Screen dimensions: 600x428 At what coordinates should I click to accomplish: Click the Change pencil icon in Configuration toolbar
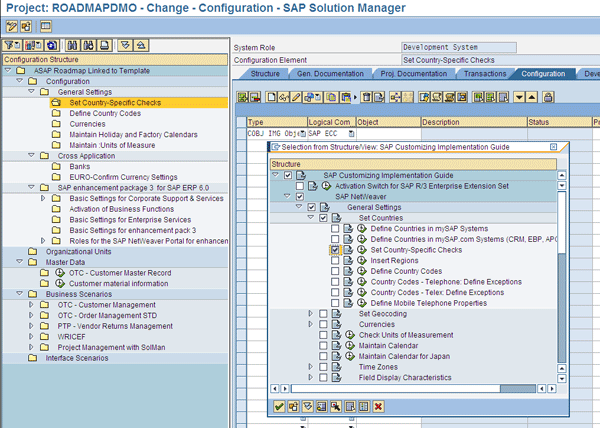296,97
